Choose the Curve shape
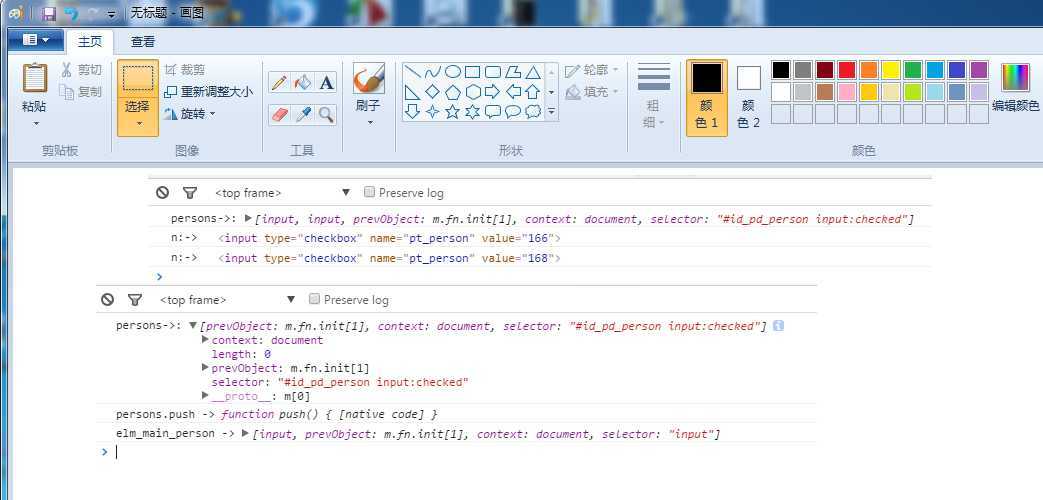Screen dimensions: 1043x500 point(432,72)
